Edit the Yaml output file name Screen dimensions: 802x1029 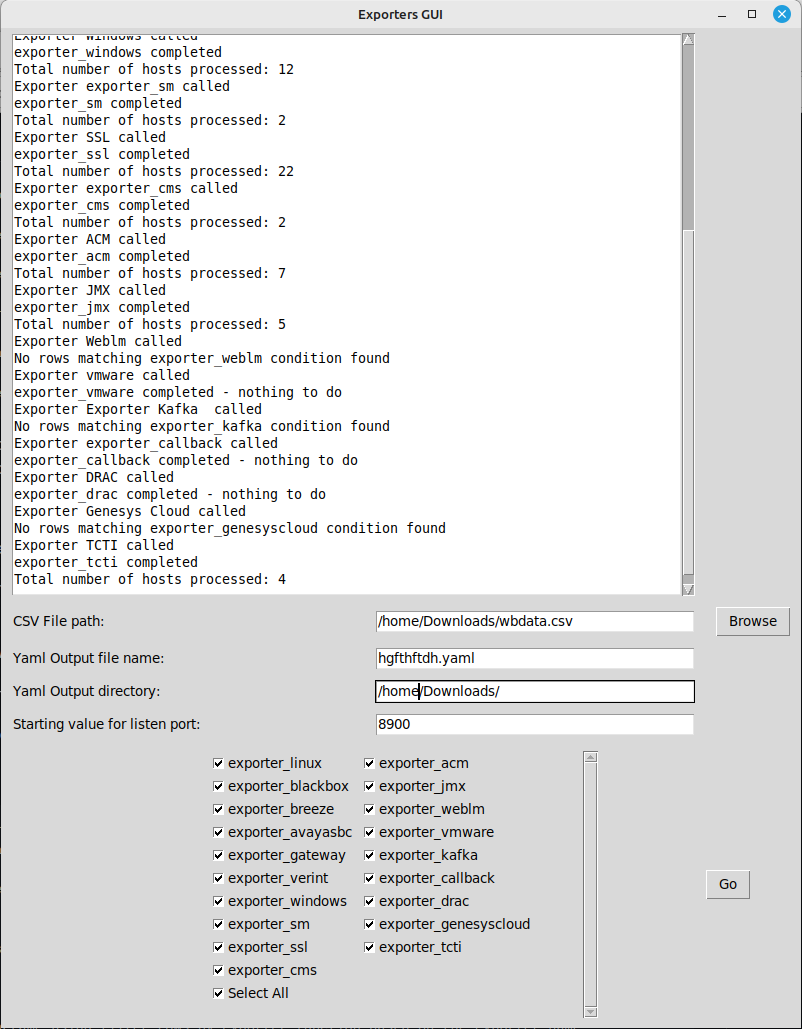point(534,658)
